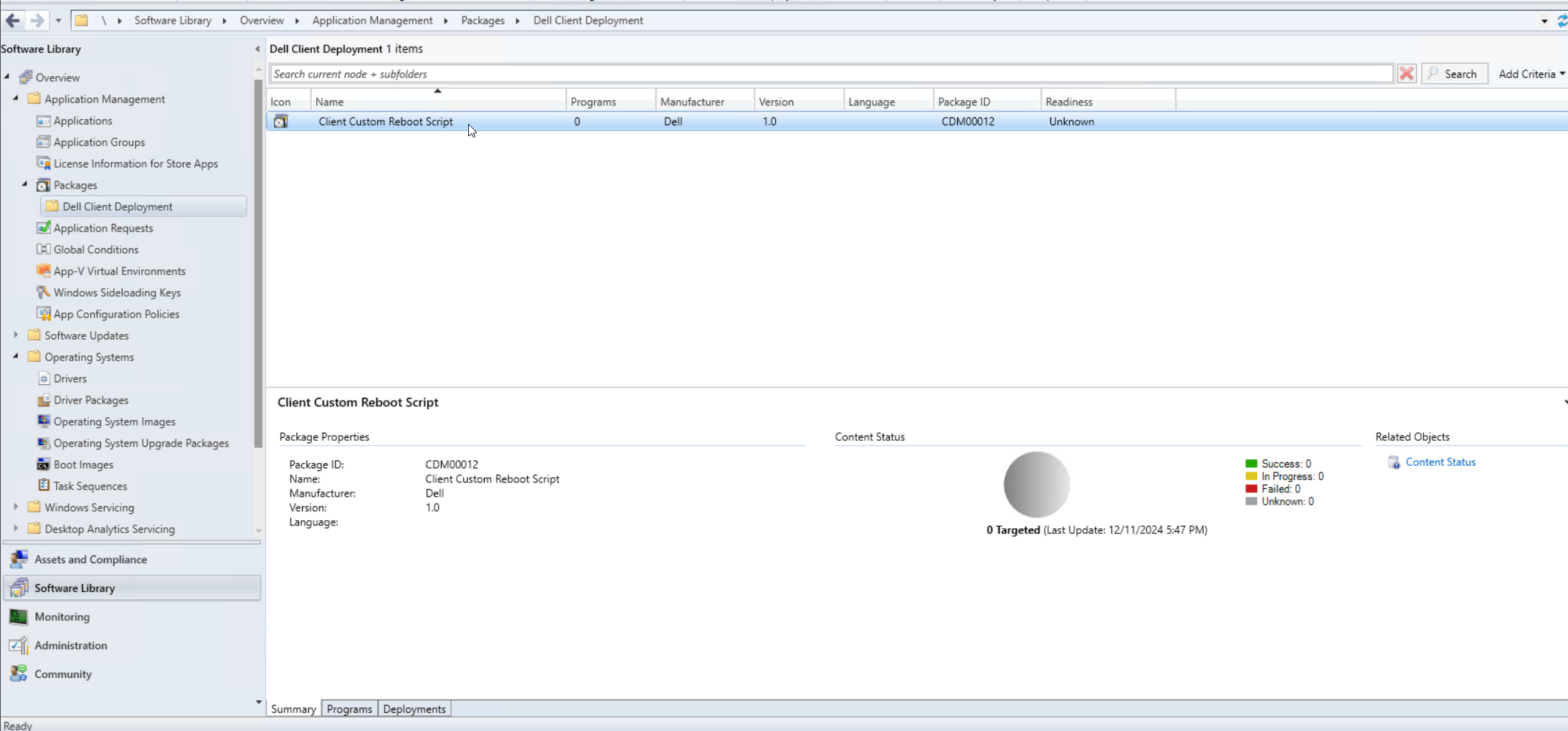Viewport: 1568px width, 731px height.
Task: Click the back navigation arrow icon
Action: [12, 20]
